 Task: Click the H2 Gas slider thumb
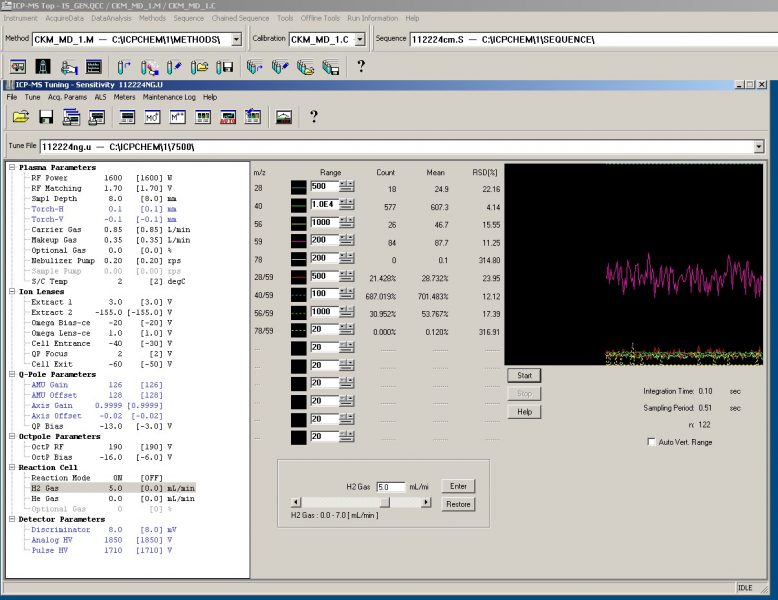coord(385,502)
